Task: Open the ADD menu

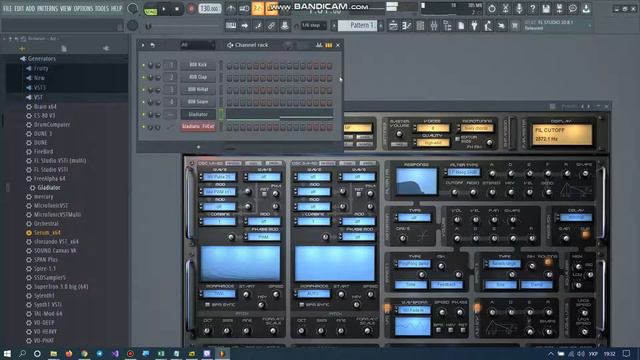Action: pos(31,8)
